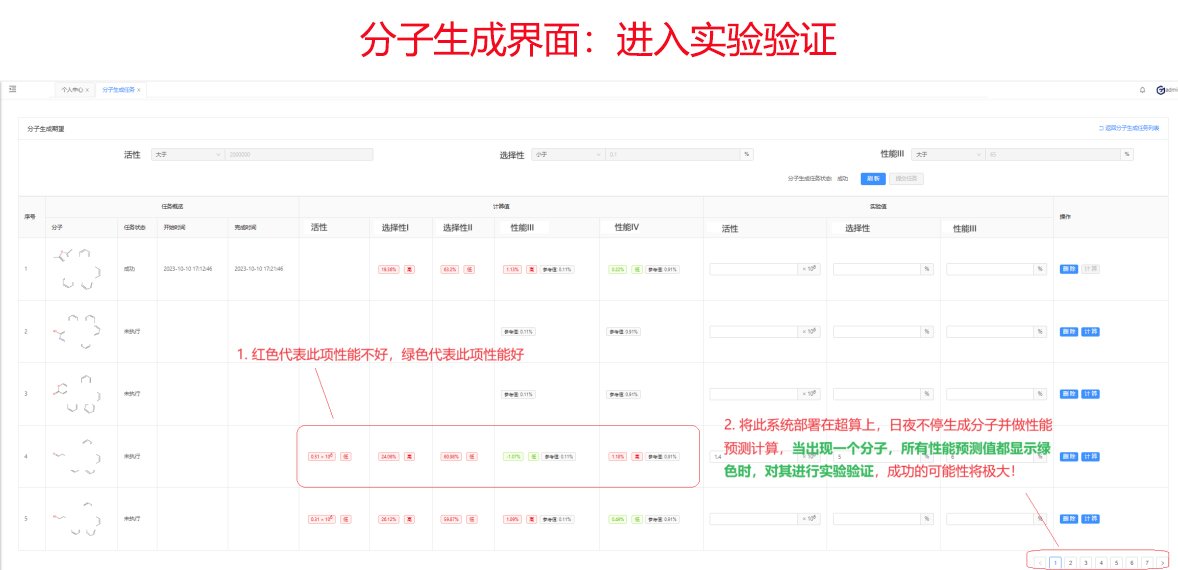
Task: Close the 个人中心 tab with its x
Action: pos(88,90)
